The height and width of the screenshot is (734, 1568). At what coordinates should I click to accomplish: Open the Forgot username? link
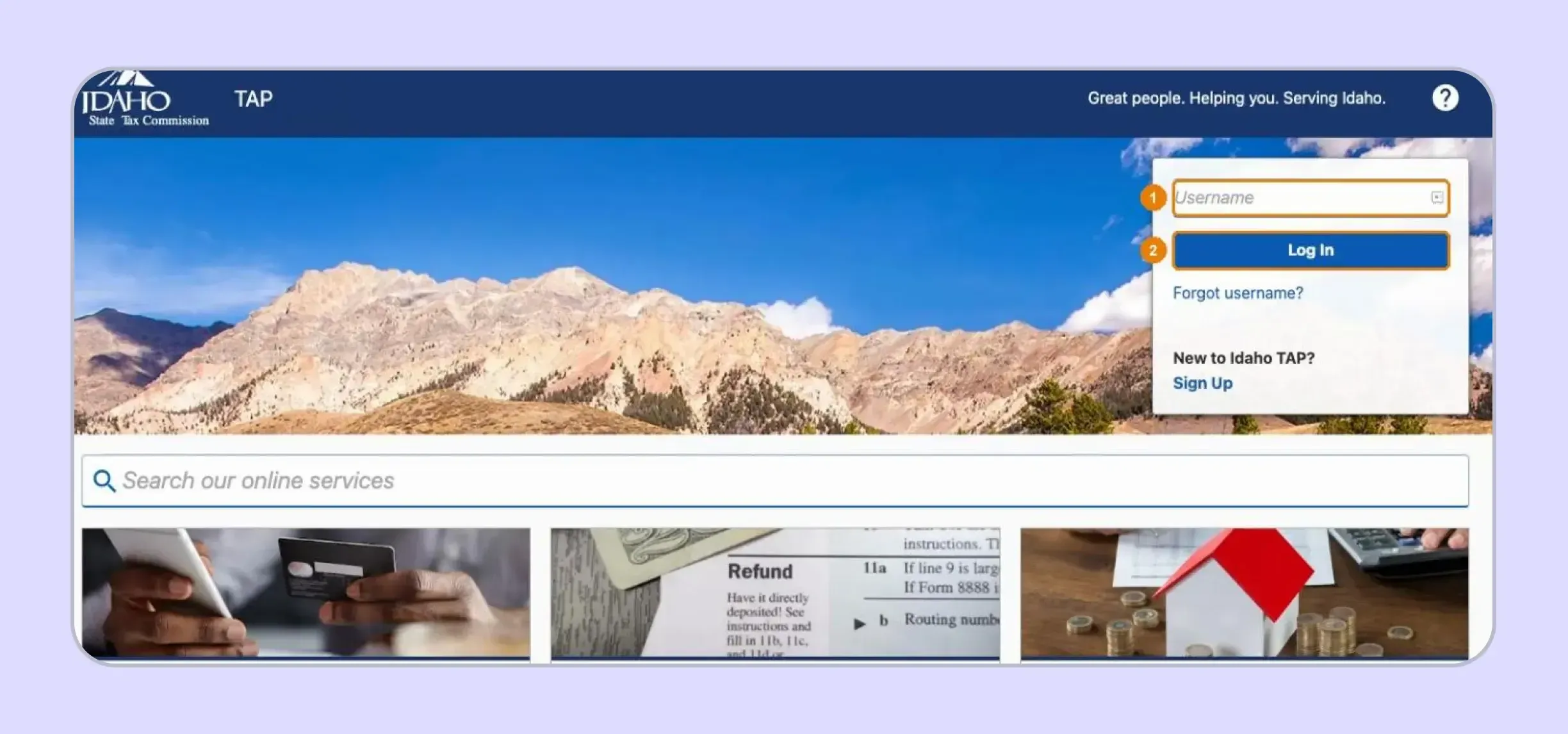click(1237, 293)
